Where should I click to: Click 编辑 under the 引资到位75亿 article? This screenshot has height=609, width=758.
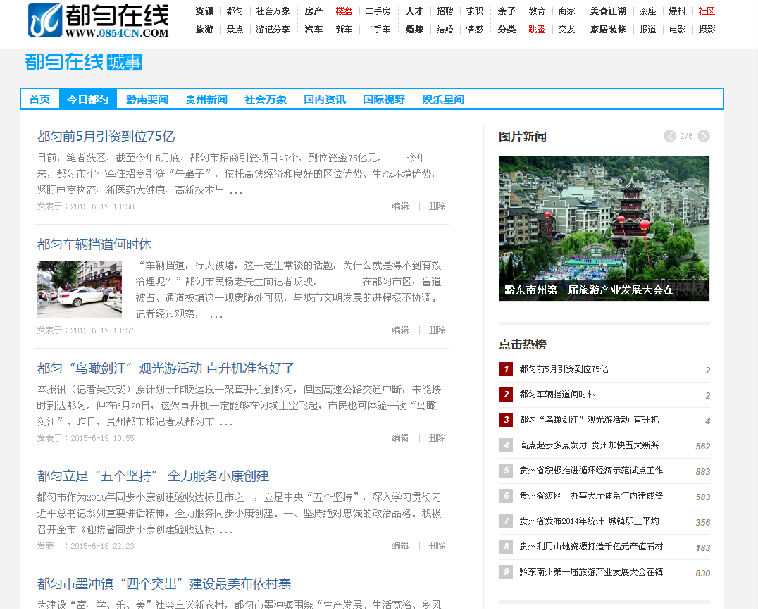pyautogui.click(x=400, y=206)
